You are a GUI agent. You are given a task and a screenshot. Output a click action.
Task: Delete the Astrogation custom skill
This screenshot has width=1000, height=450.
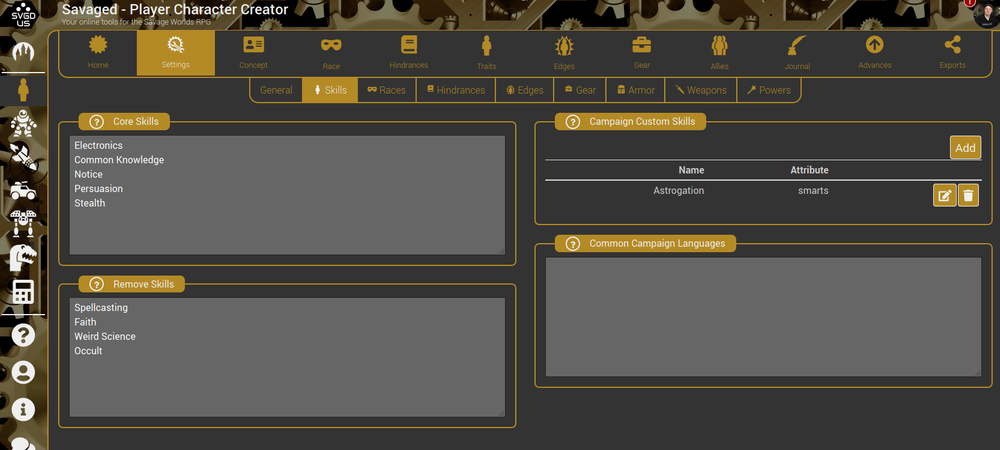[968, 196]
